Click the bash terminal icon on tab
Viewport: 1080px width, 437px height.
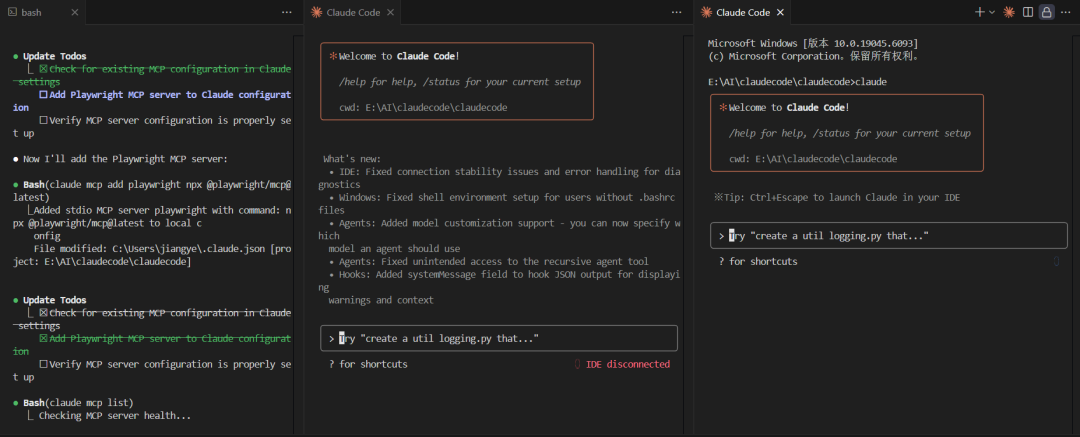tap(10, 12)
